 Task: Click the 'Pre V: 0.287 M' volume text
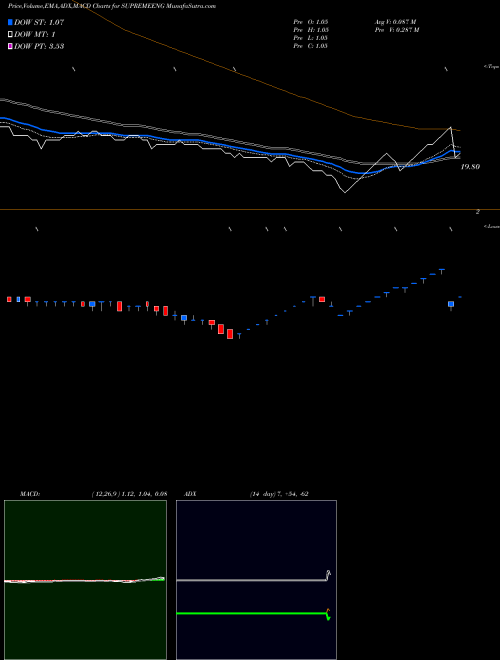coord(396,30)
